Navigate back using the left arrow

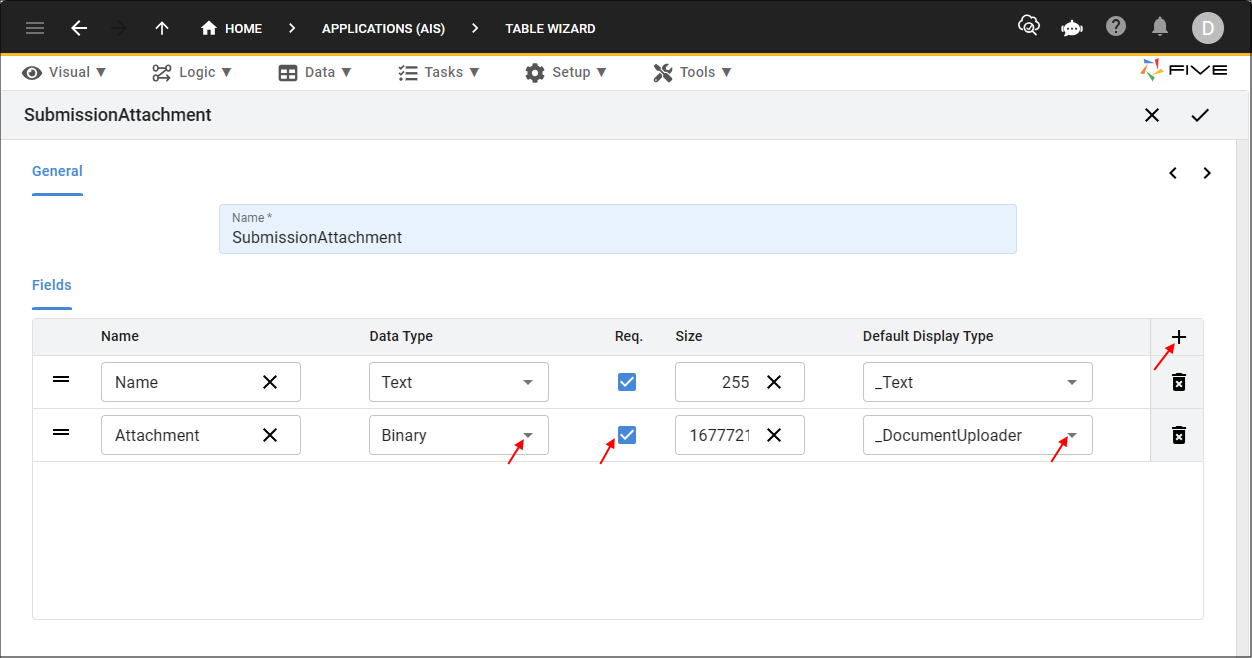(x=79, y=28)
